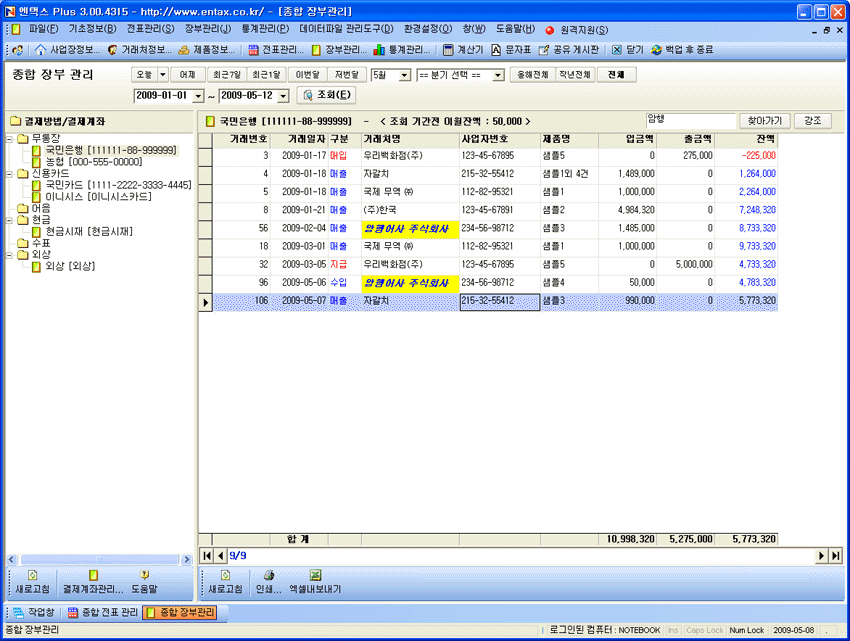Collapse the 외상 tree folder

point(9,255)
